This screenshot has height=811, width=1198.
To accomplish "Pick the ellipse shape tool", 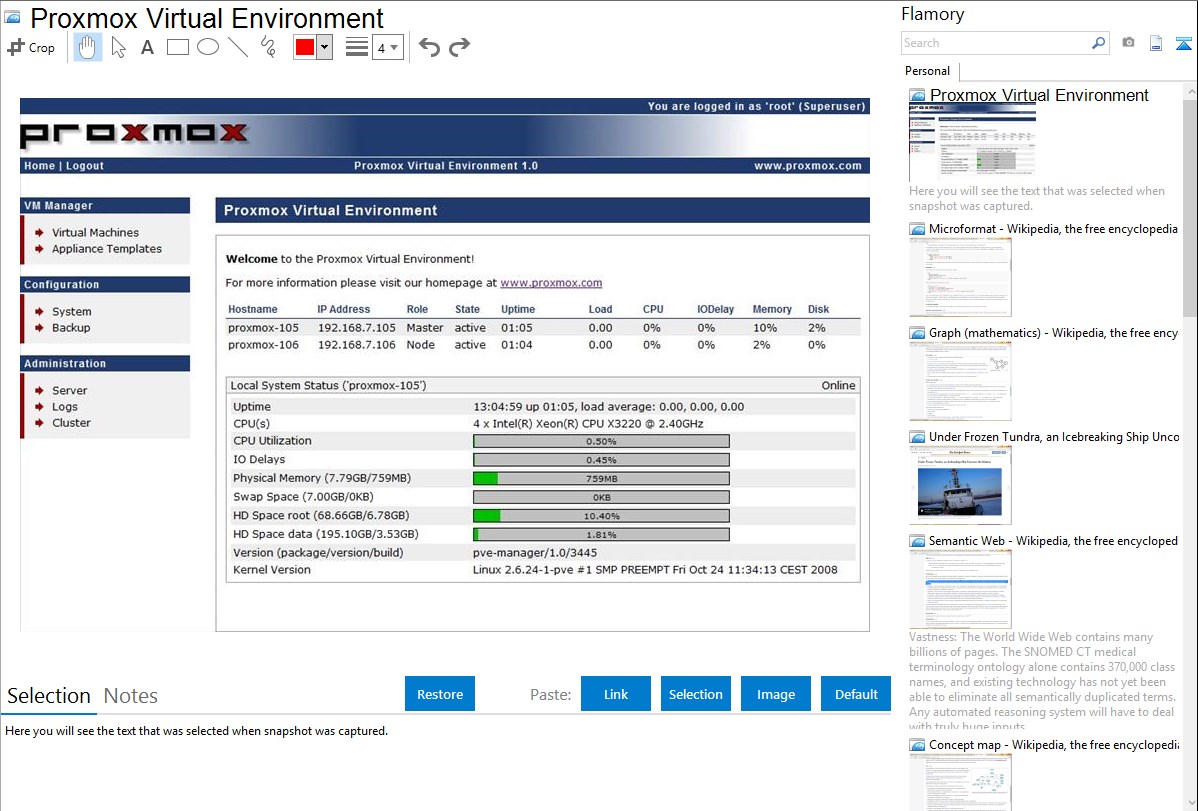I will pyautogui.click(x=208, y=47).
